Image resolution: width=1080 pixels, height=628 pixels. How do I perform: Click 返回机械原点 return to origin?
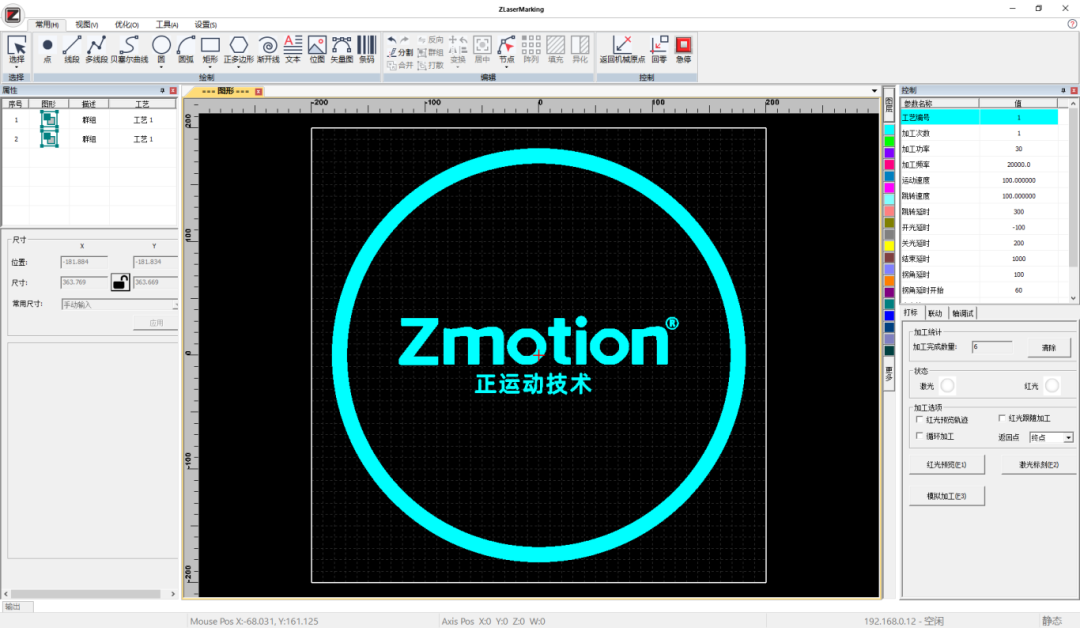[622, 48]
